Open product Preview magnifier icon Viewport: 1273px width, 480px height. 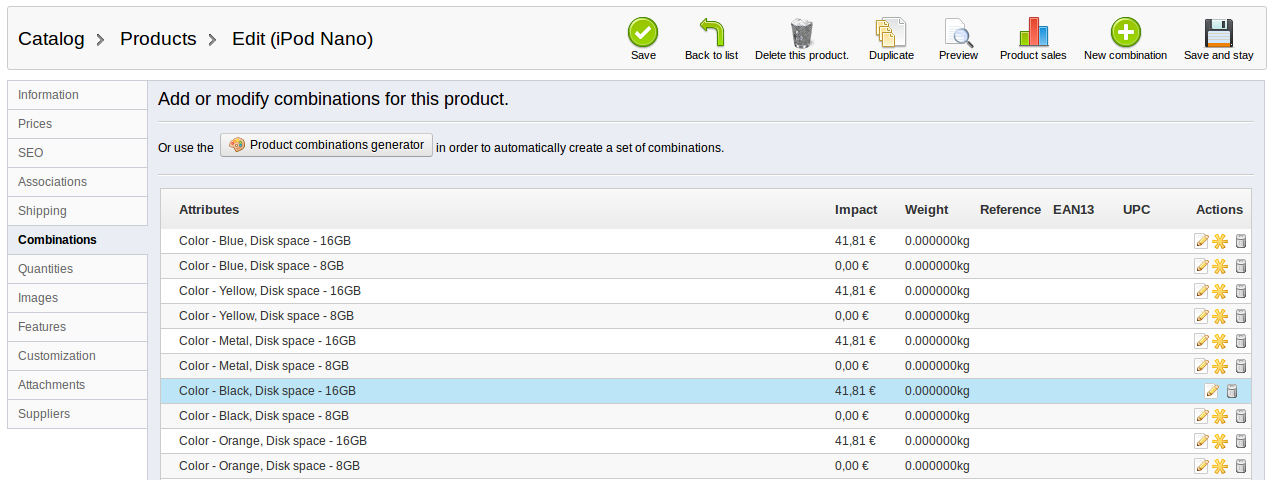[958, 32]
